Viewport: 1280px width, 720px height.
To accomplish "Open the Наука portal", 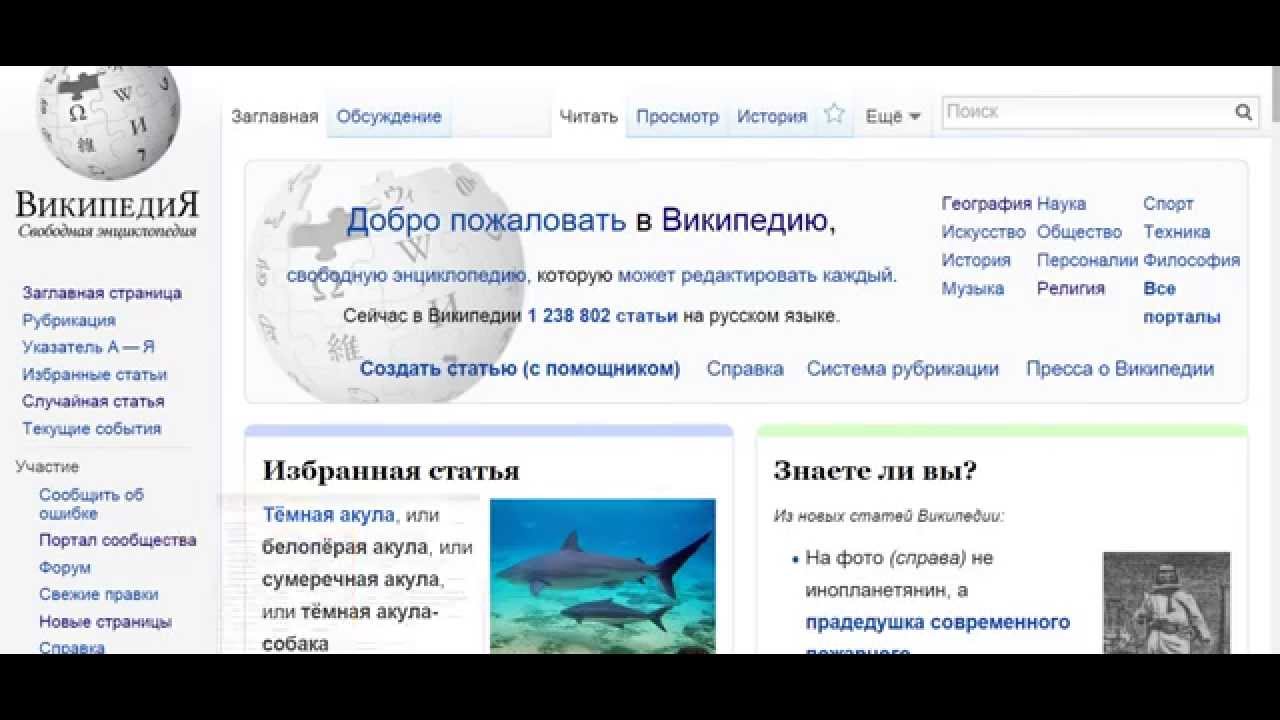I will (x=1061, y=204).
